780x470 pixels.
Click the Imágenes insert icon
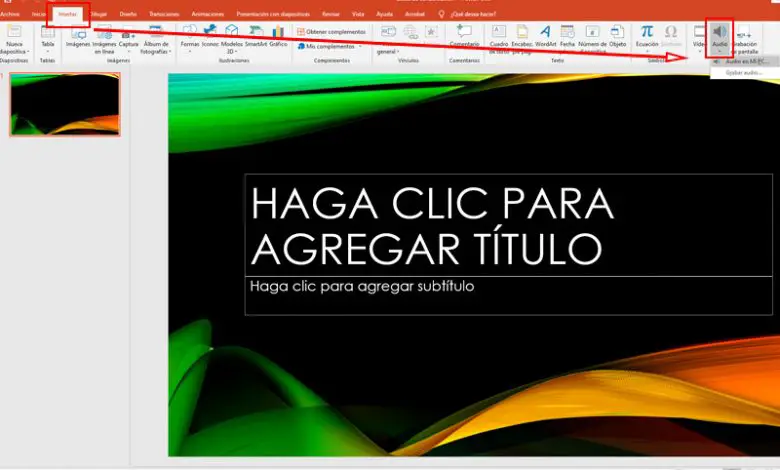coord(78,37)
